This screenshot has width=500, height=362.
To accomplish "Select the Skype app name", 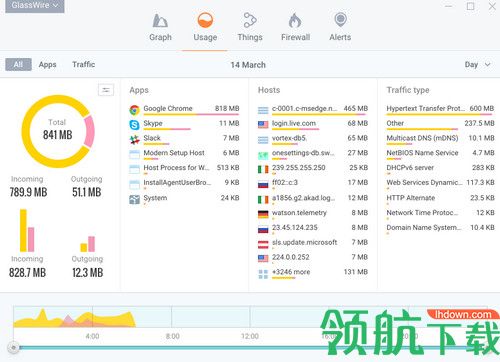I will [153, 123].
